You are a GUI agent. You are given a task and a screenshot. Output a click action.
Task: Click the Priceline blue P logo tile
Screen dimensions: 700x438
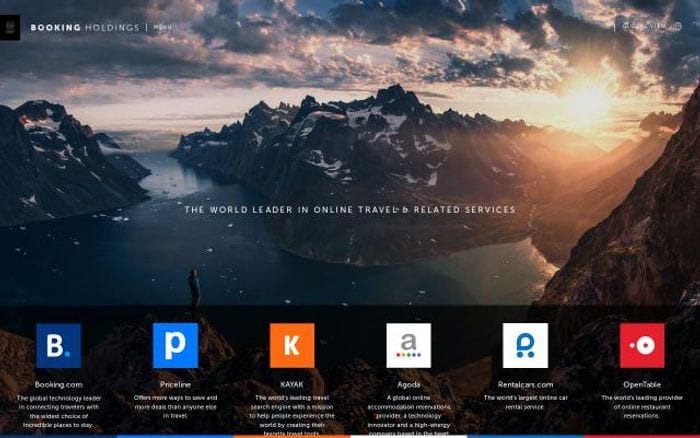click(175, 346)
